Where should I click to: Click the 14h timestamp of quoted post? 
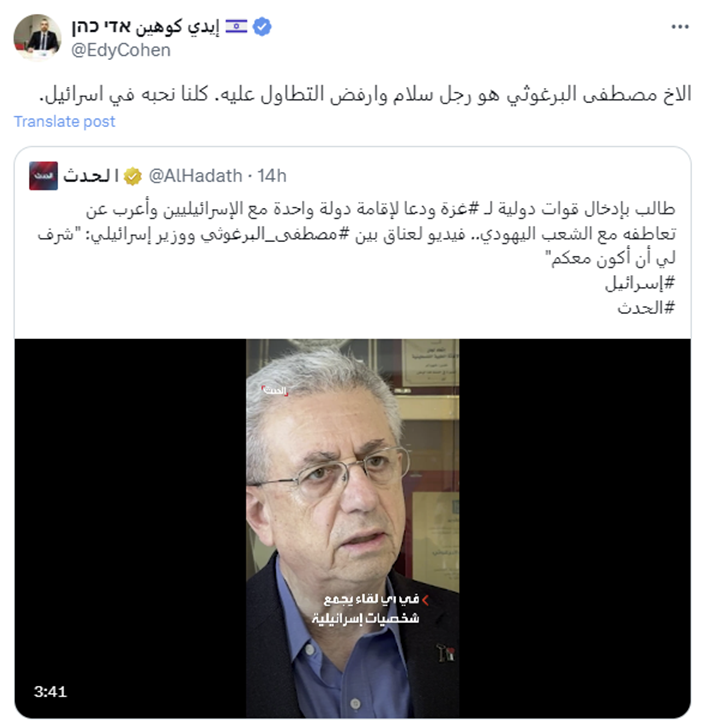pyautogui.click(x=272, y=176)
